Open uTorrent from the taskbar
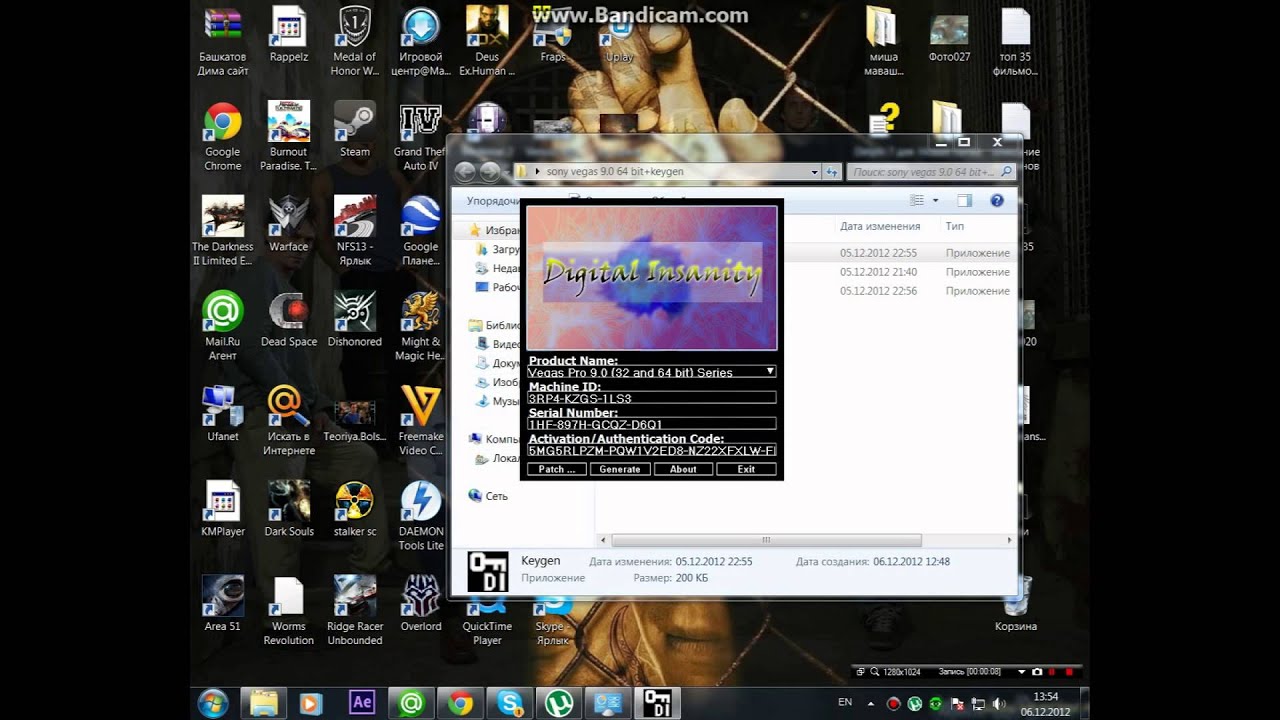Image resolution: width=1280 pixels, height=720 pixels. click(x=558, y=703)
